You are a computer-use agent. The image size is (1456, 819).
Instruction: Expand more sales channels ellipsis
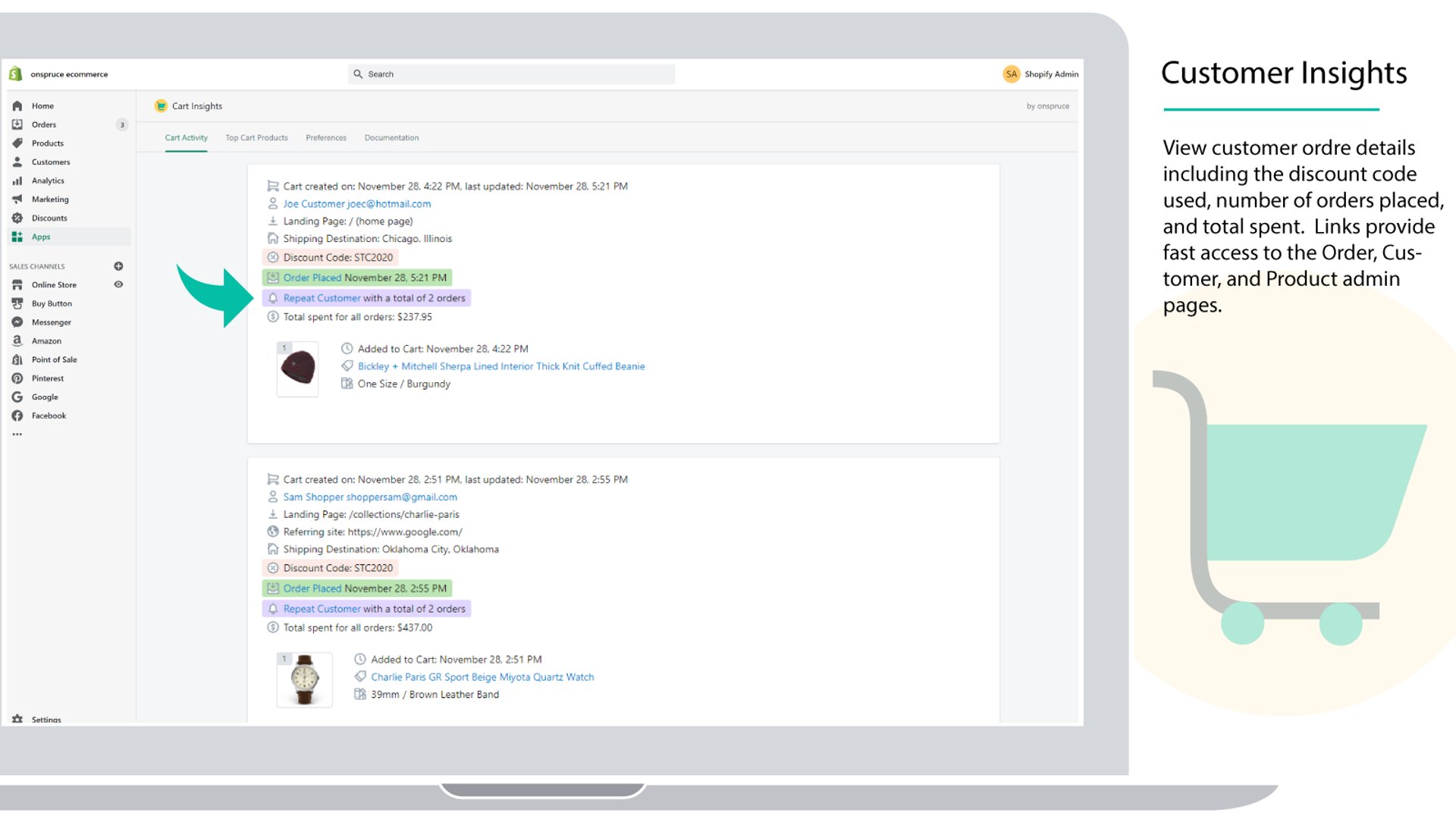(17, 435)
